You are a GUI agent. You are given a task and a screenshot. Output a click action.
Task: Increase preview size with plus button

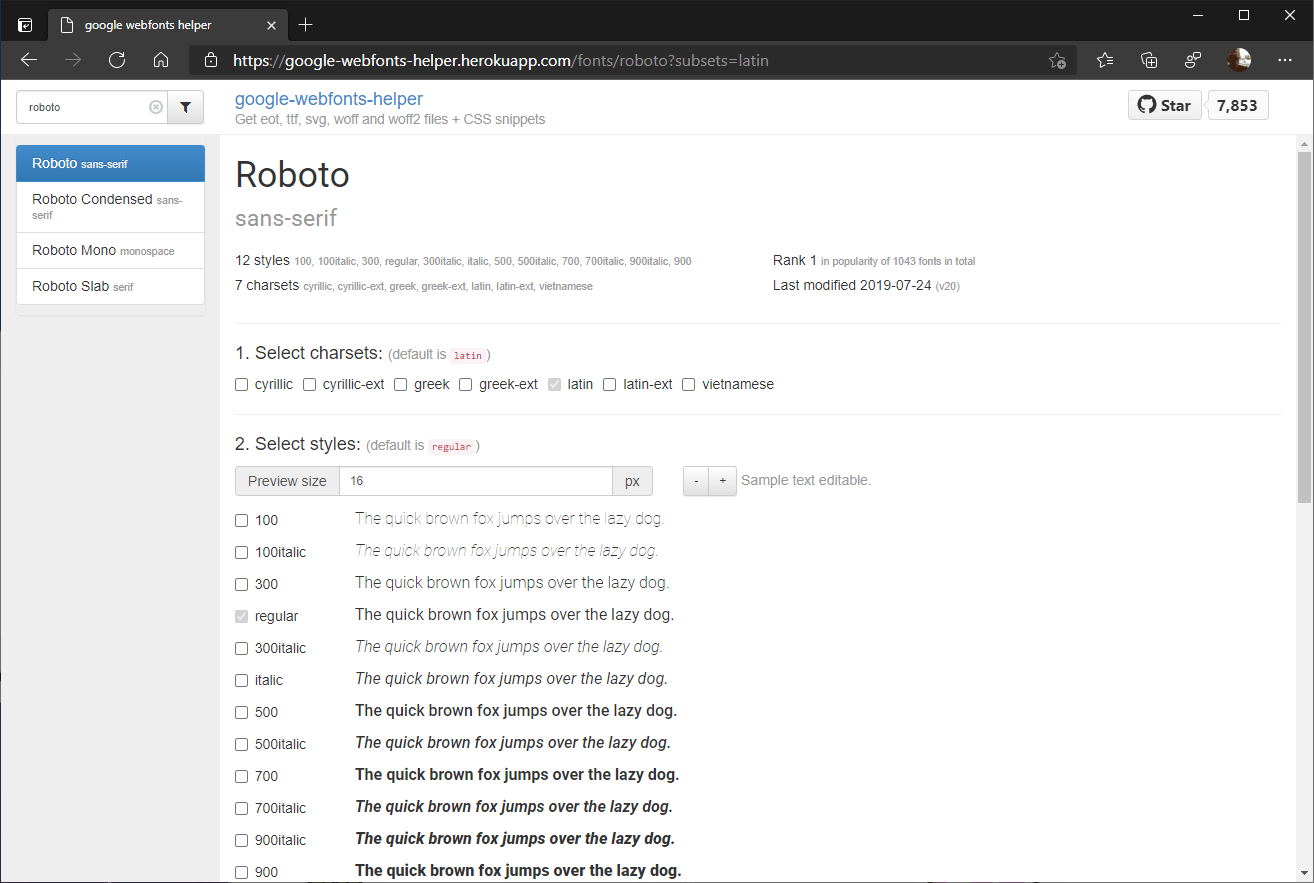(723, 481)
